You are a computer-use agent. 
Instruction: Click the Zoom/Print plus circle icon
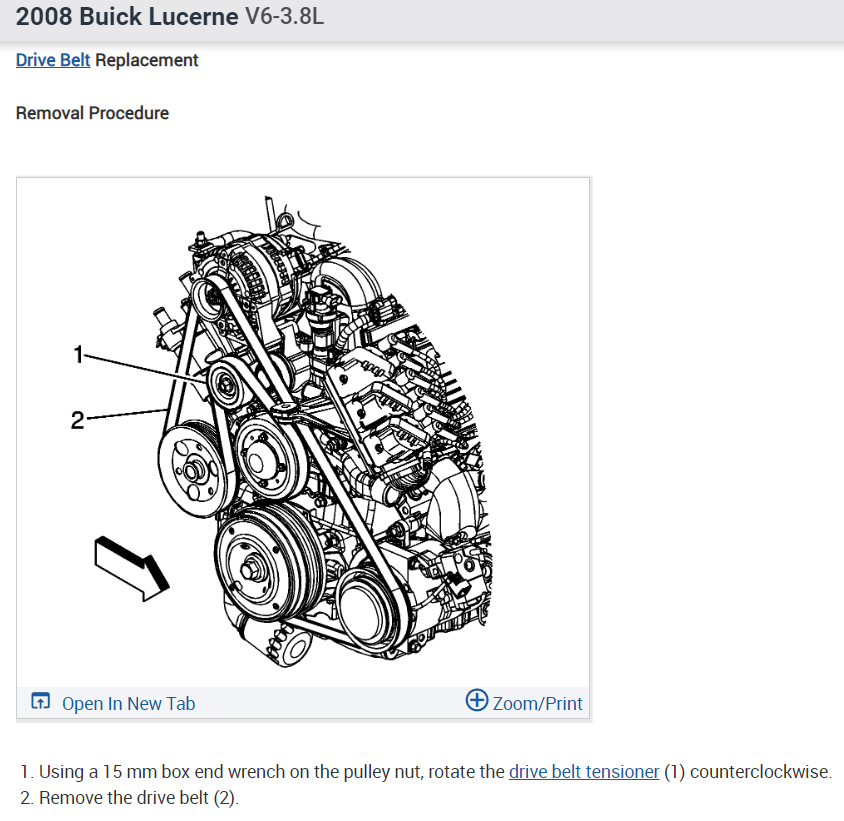click(x=476, y=700)
